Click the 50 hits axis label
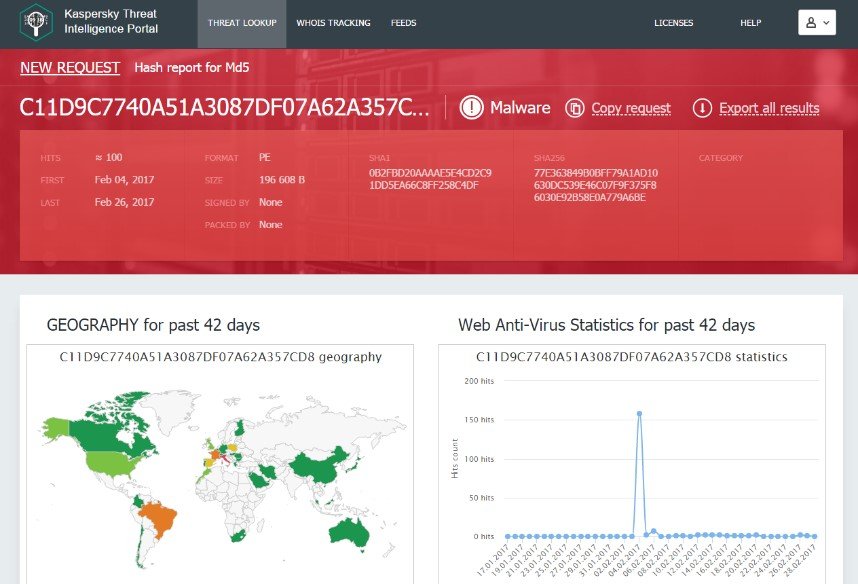This screenshot has width=858, height=584. click(481, 498)
